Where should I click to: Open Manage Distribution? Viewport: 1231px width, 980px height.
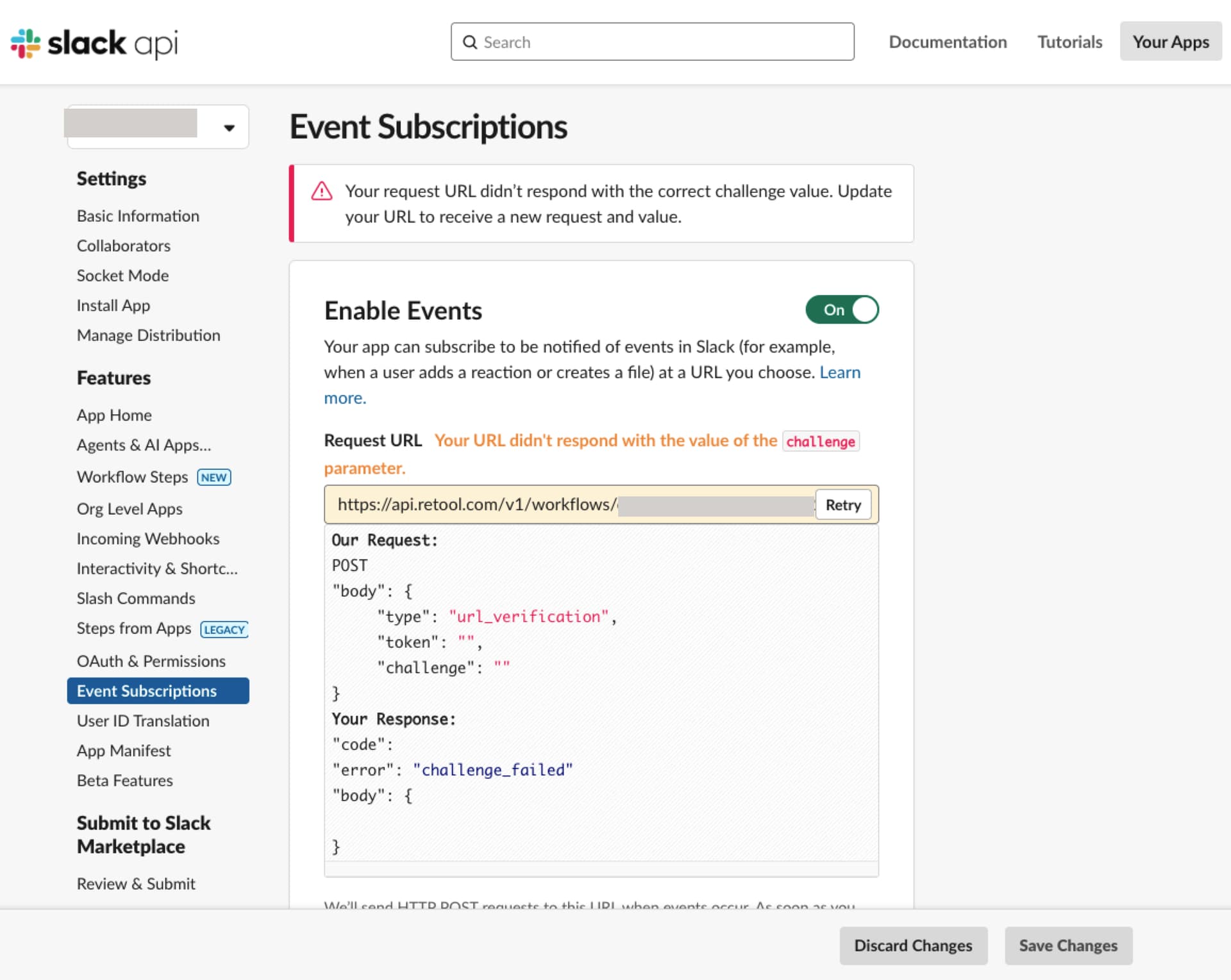point(149,335)
